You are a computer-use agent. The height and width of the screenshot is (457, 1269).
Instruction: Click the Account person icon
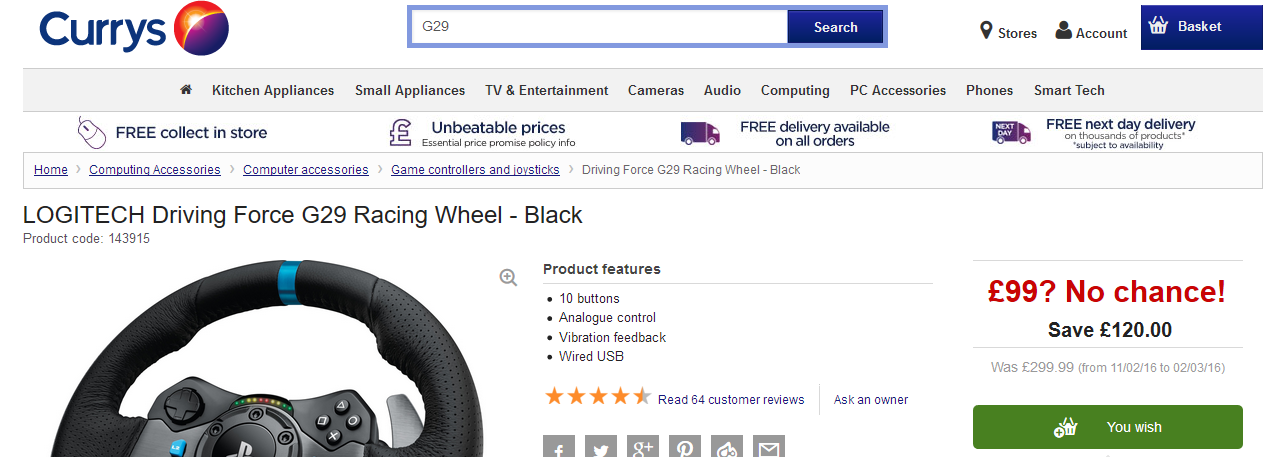(x=1063, y=32)
